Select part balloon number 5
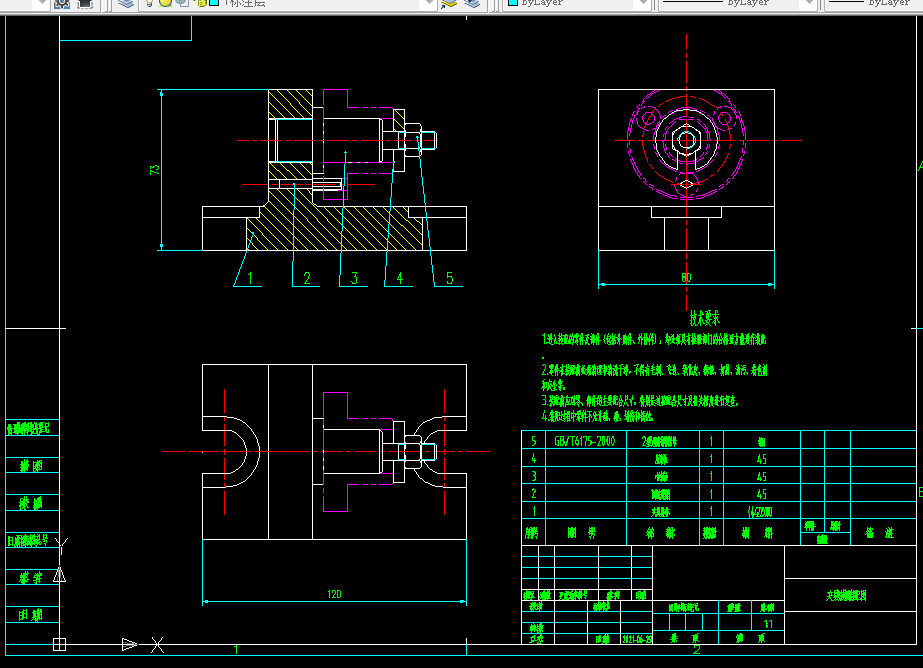This screenshot has height=668, width=923. [x=450, y=278]
